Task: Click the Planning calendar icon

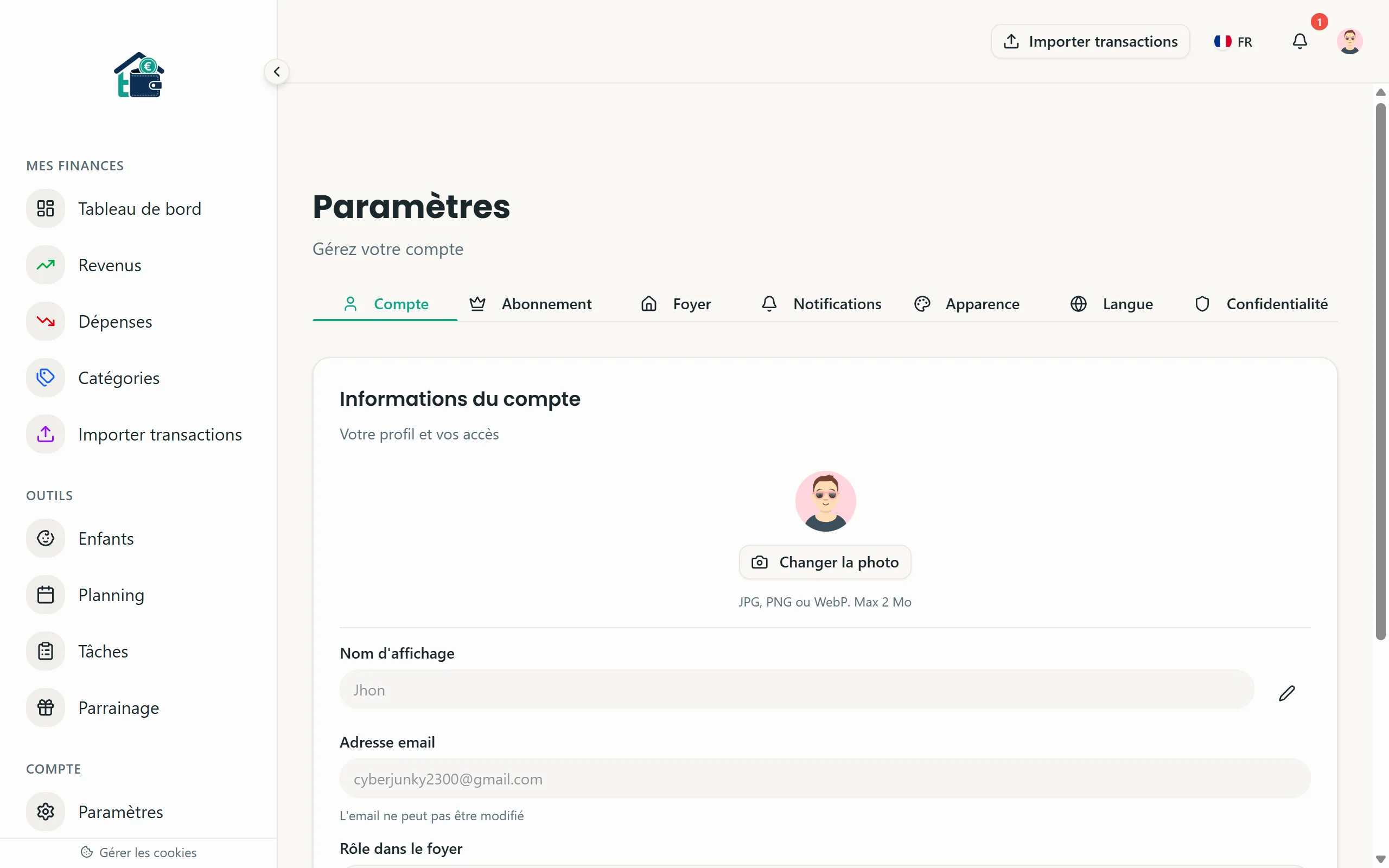Action: tap(46, 595)
